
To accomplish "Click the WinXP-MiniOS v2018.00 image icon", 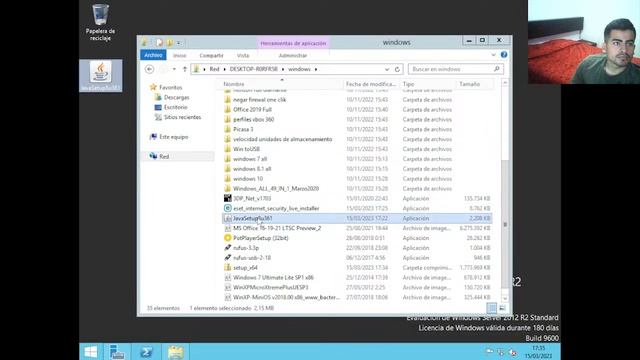I will [228, 297].
